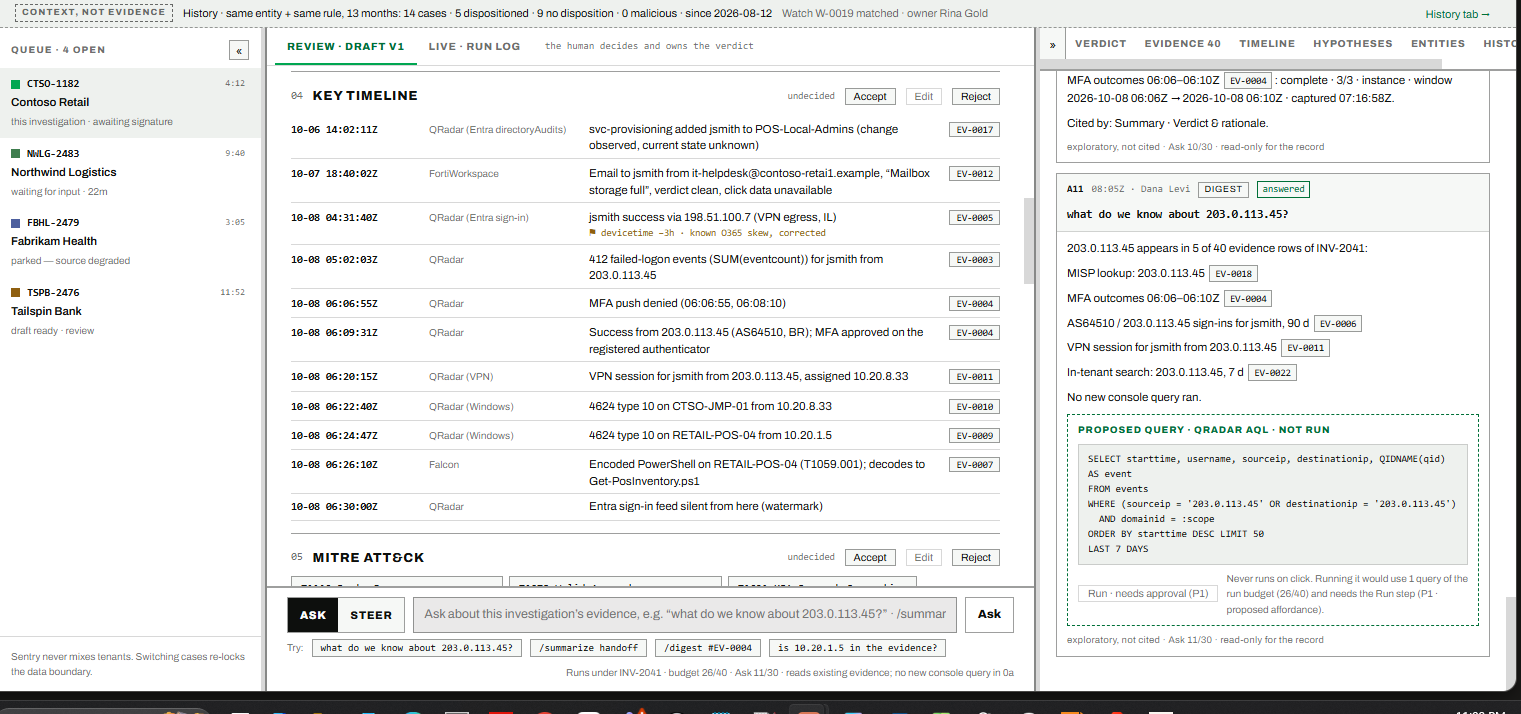This screenshot has width=1521, height=714.
Task: Click the DIGEST tag on answer A11
Action: pyautogui.click(x=1224, y=189)
